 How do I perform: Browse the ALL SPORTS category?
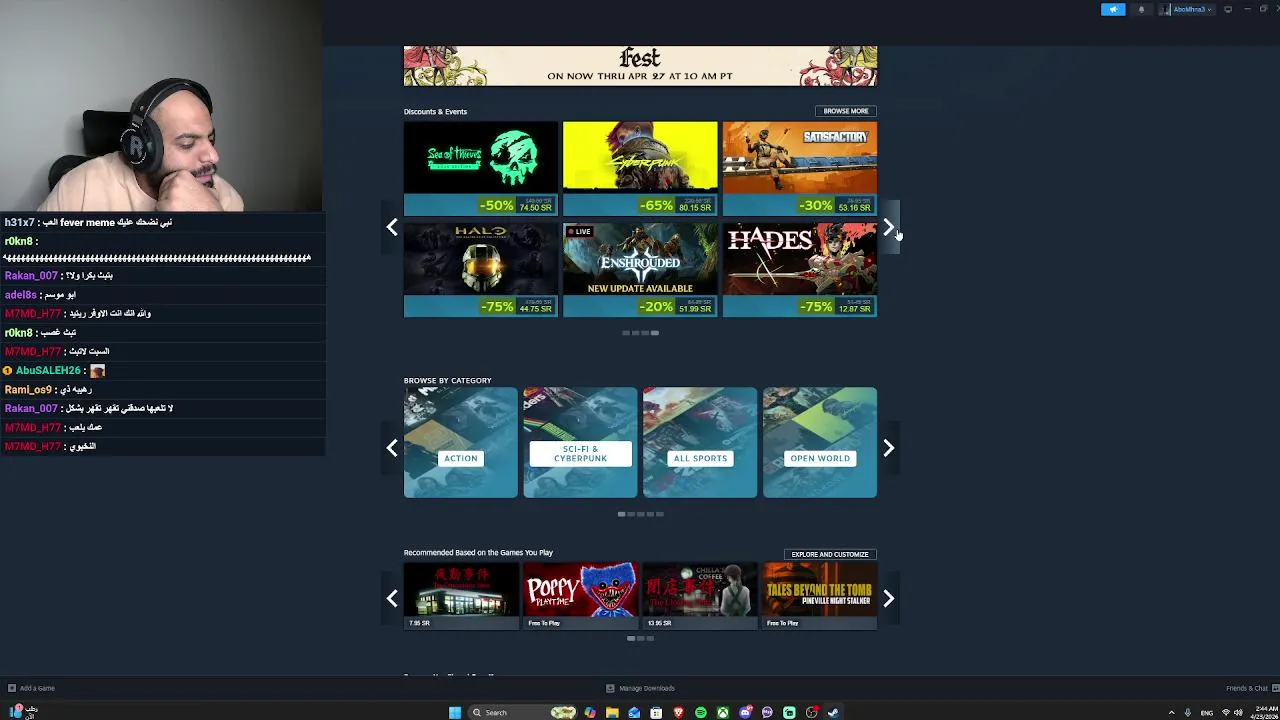700,442
